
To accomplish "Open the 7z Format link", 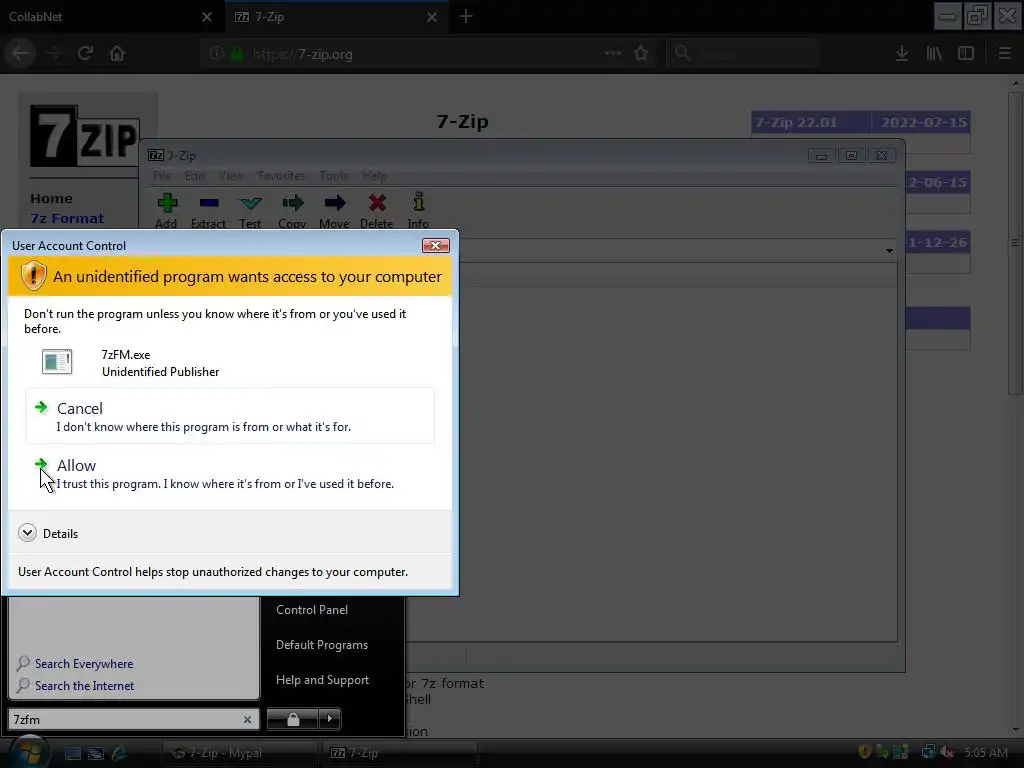I will click(67, 218).
